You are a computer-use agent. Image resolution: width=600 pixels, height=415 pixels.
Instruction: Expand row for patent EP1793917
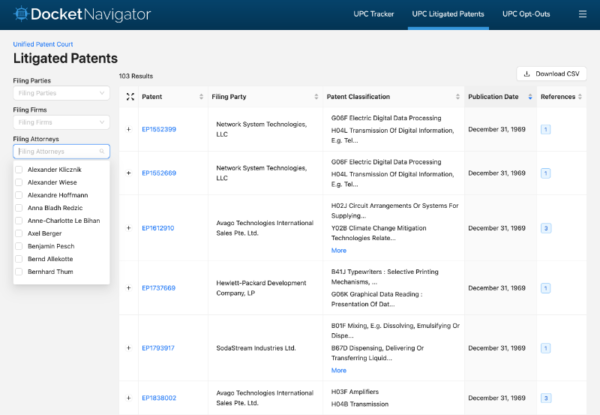point(129,348)
